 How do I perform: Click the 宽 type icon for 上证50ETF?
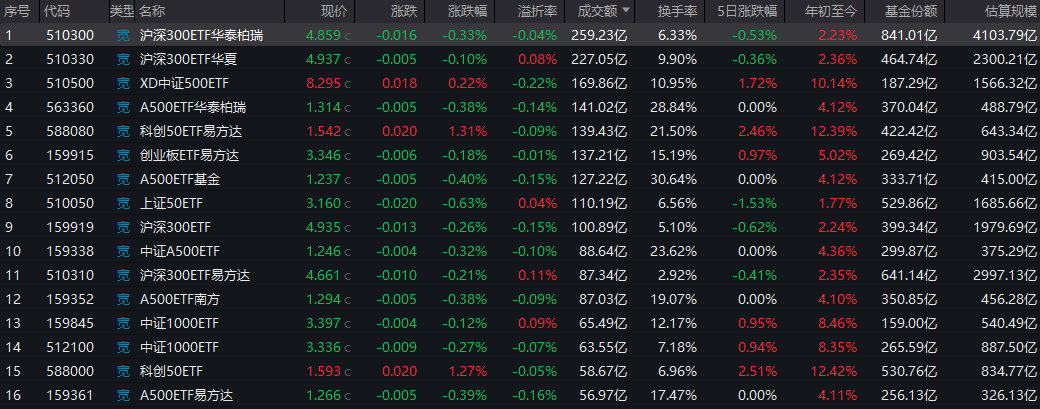[x=122, y=203]
